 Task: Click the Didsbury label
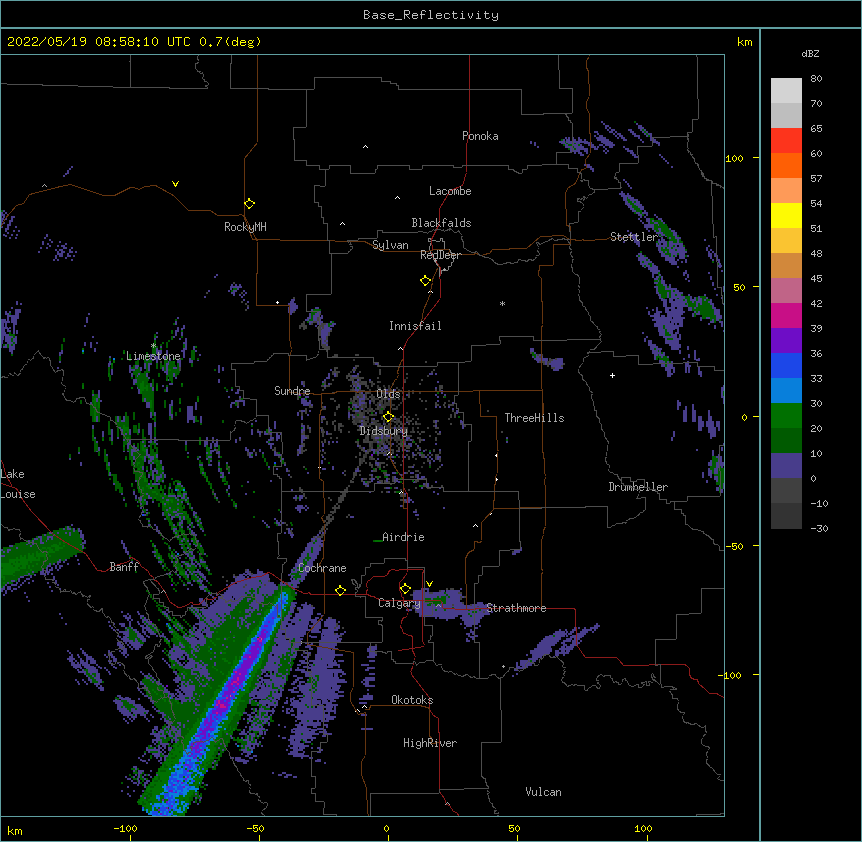click(384, 431)
